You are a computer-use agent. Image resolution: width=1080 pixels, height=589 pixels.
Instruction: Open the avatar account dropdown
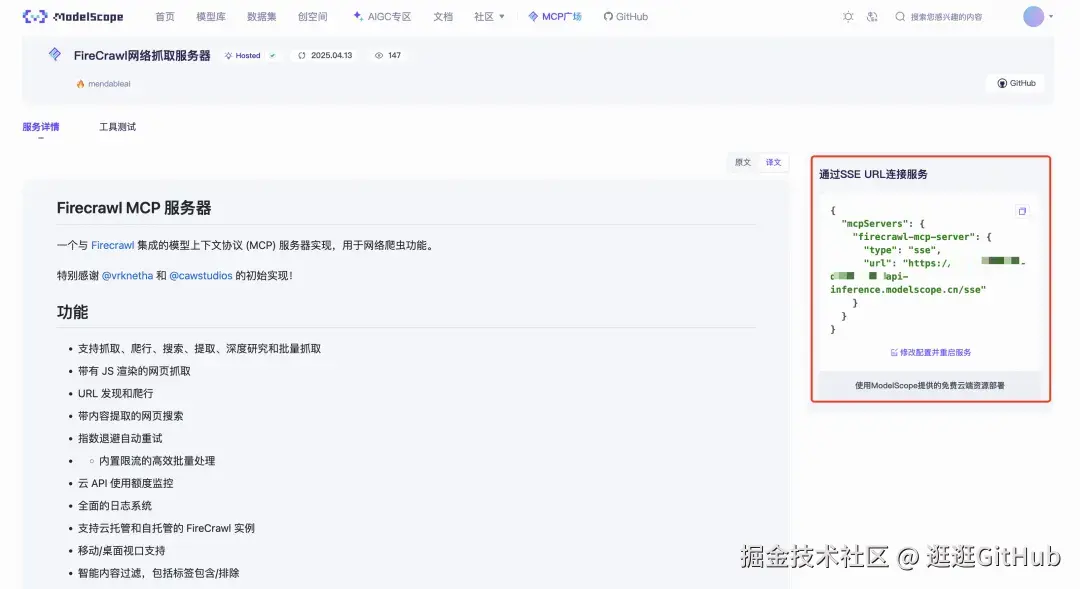(x=1033, y=16)
